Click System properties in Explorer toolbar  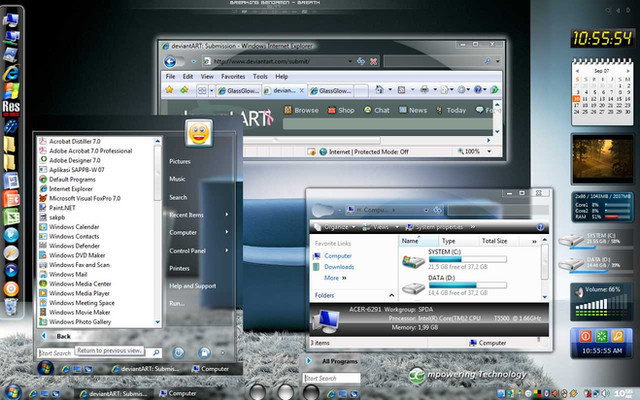[x=435, y=227]
